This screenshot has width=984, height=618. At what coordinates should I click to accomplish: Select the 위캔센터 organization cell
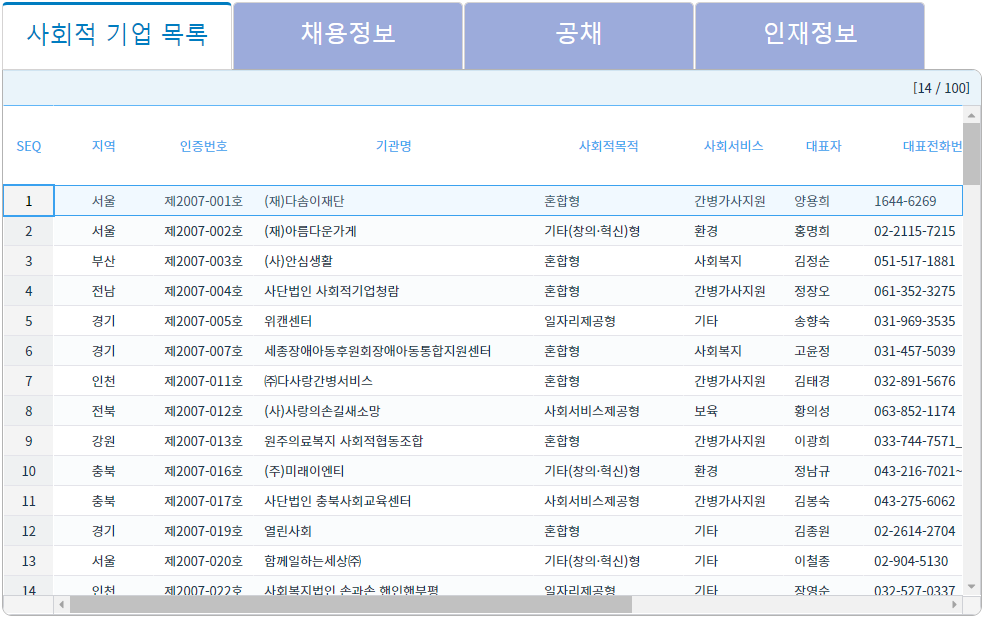[288, 321]
